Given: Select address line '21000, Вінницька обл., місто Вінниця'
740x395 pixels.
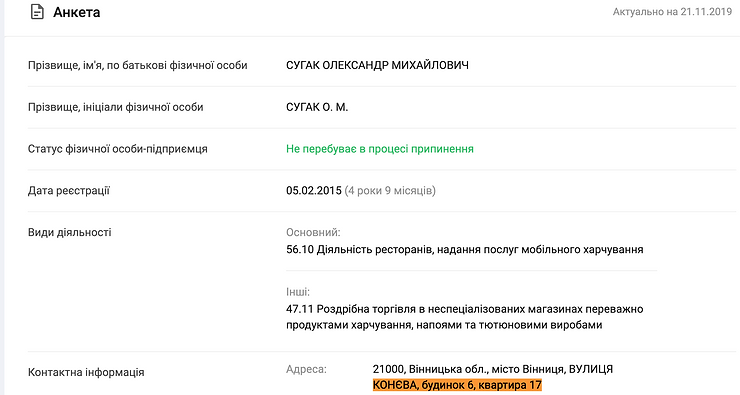Looking at the screenshot, I should point(493,369).
